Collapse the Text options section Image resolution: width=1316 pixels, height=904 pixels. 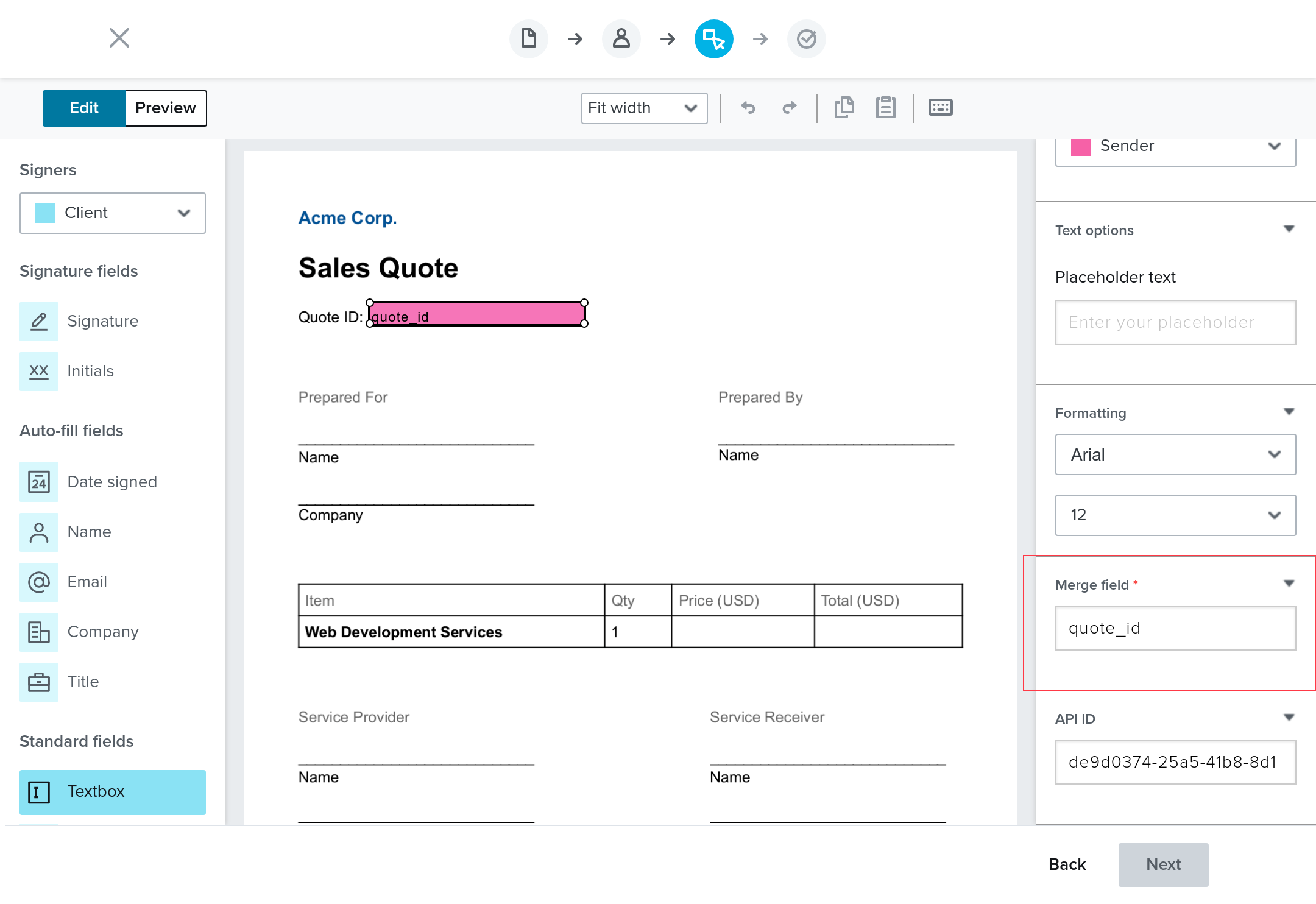click(1289, 230)
